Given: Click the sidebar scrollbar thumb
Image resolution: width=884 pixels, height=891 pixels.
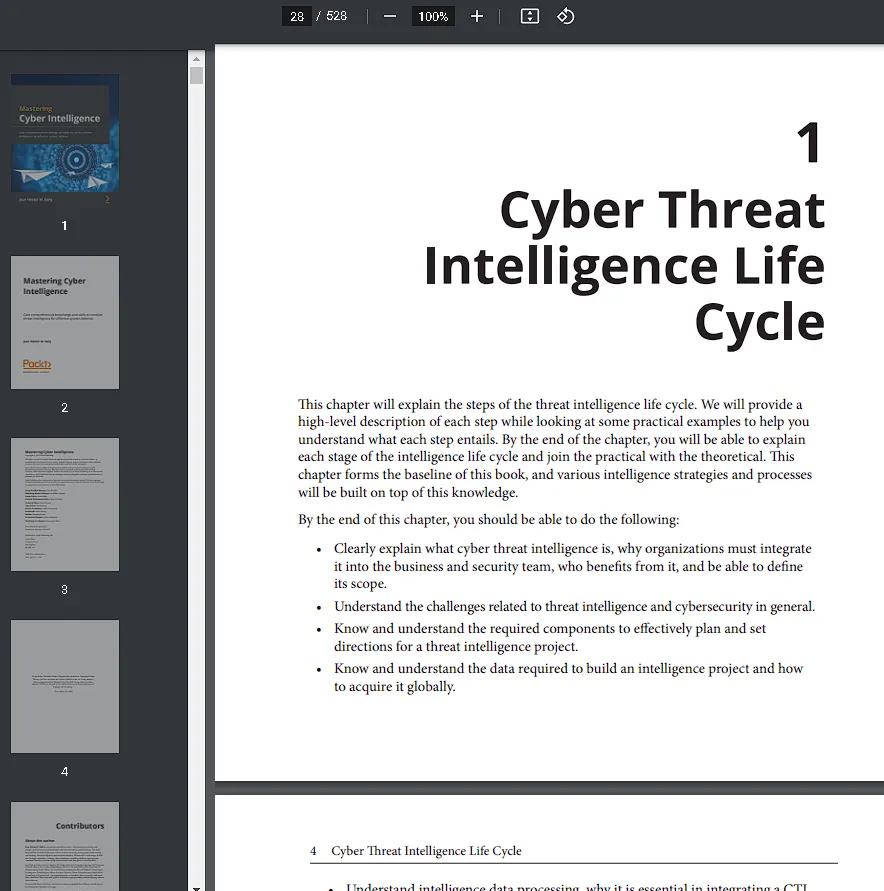Looking at the screenshot, I should [x=196, y=76].
